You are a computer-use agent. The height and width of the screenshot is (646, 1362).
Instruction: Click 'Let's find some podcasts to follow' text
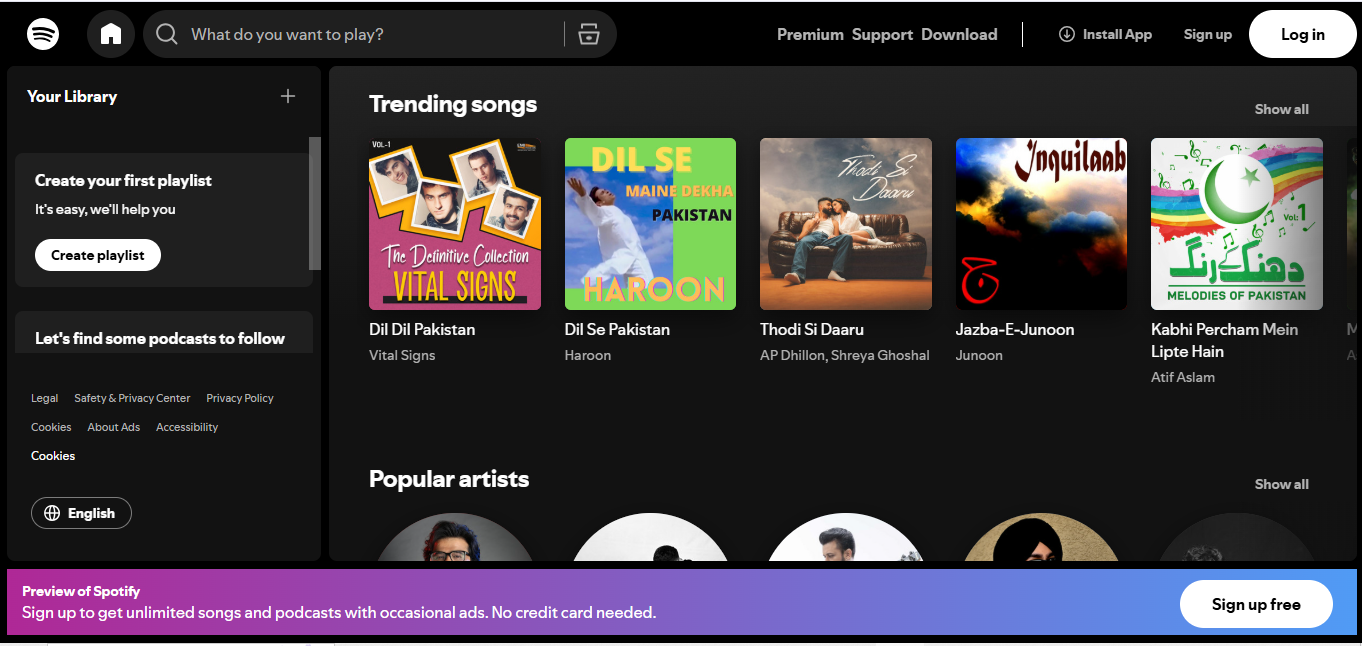click(160, 338)
